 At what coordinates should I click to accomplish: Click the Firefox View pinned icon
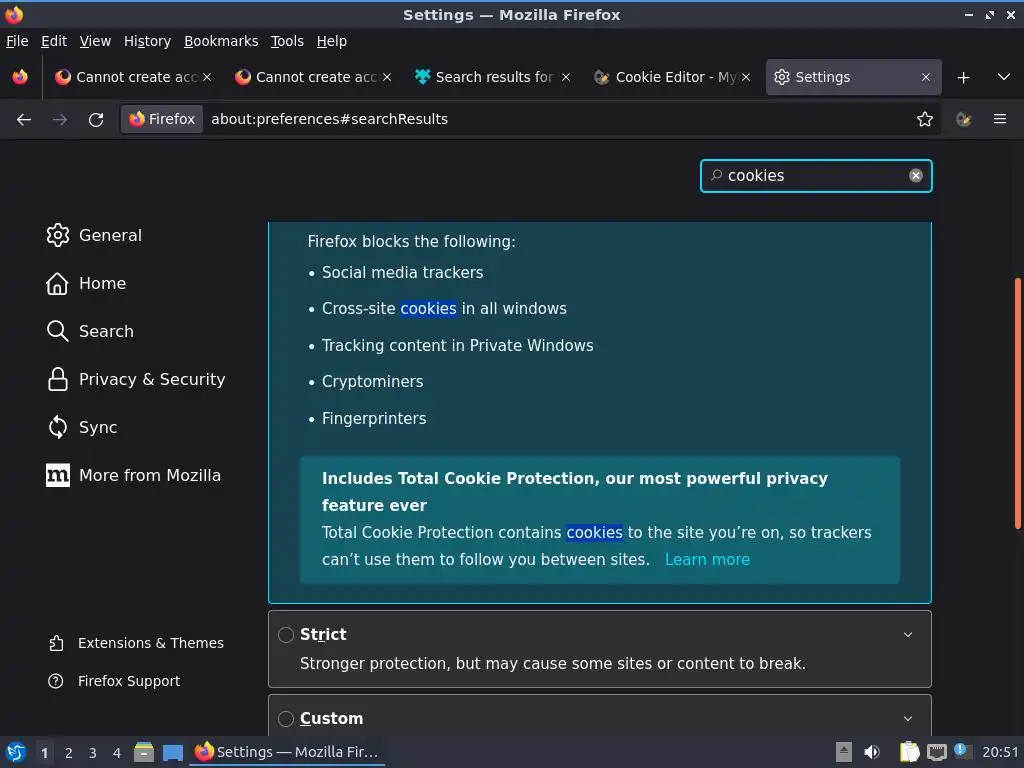[20, 77]
